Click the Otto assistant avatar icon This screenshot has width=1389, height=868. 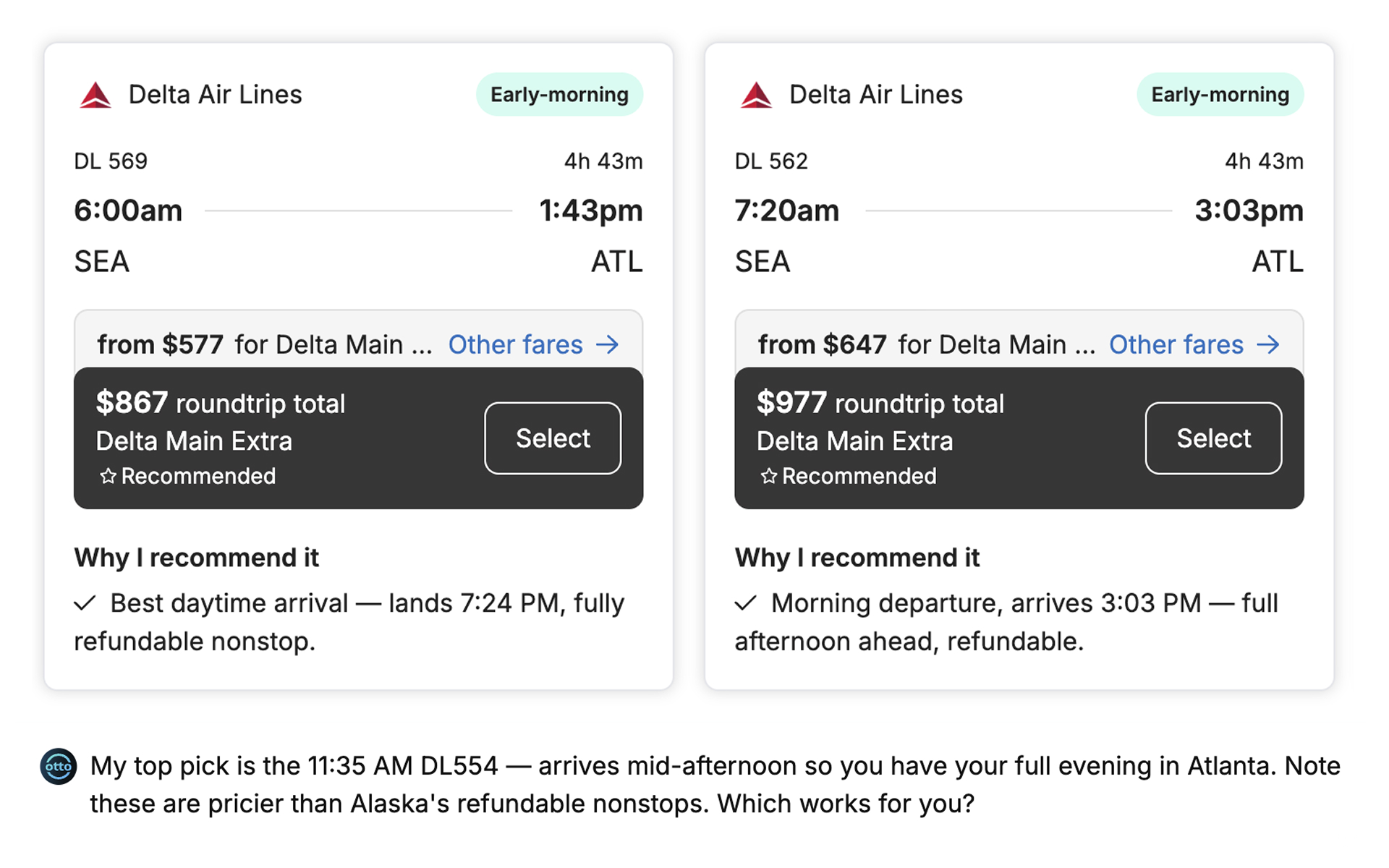tap(59, 766)
